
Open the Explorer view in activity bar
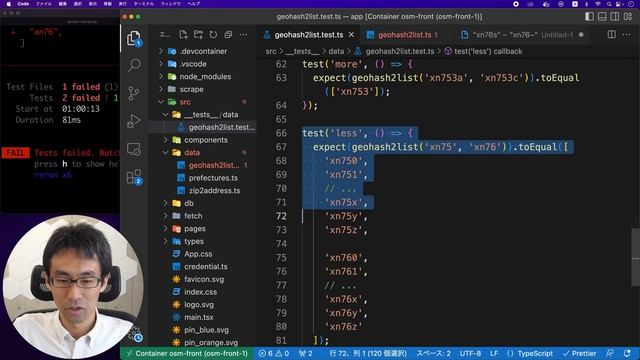134,38
